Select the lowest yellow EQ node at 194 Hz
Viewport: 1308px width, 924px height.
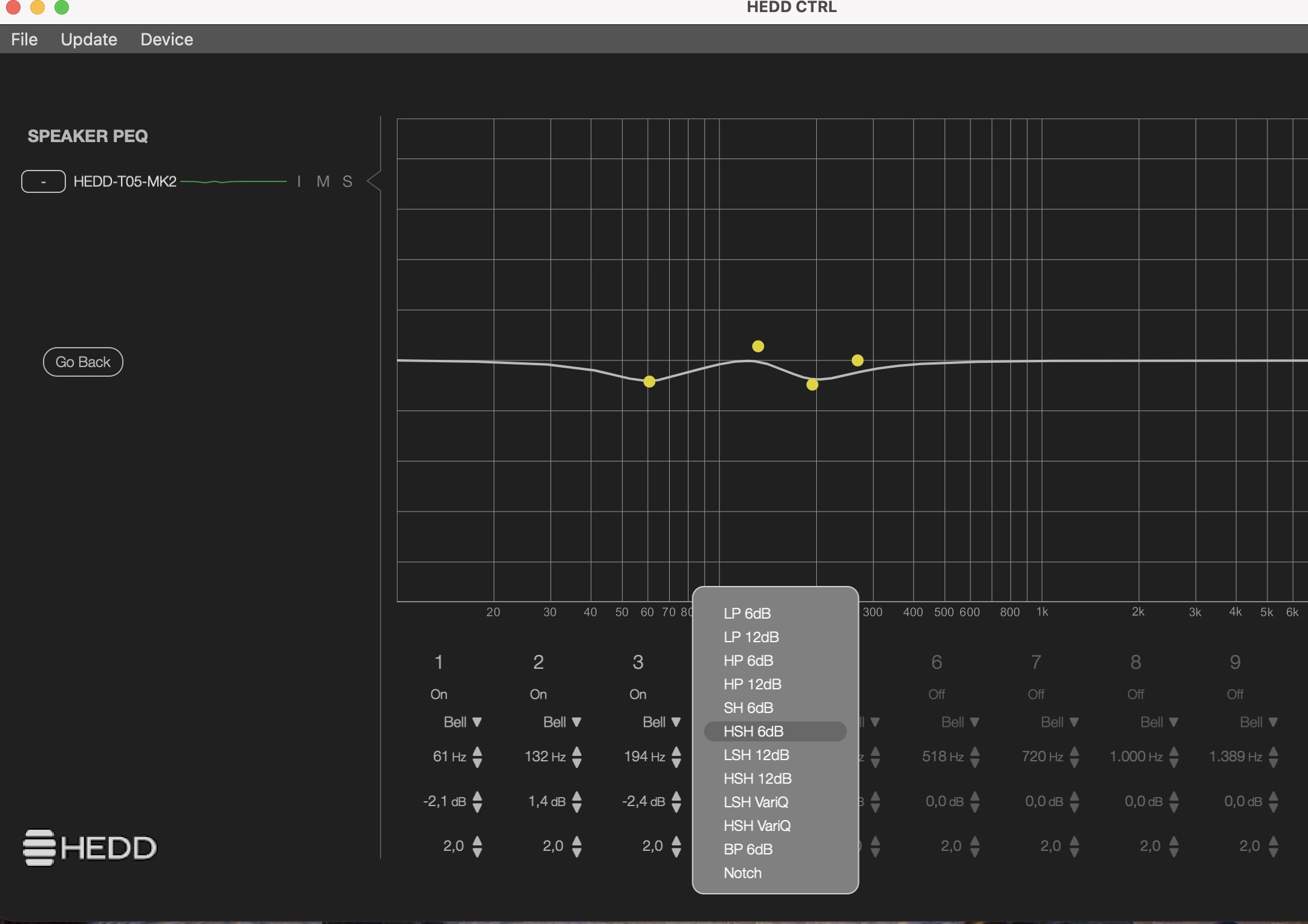tap(813, 385)
